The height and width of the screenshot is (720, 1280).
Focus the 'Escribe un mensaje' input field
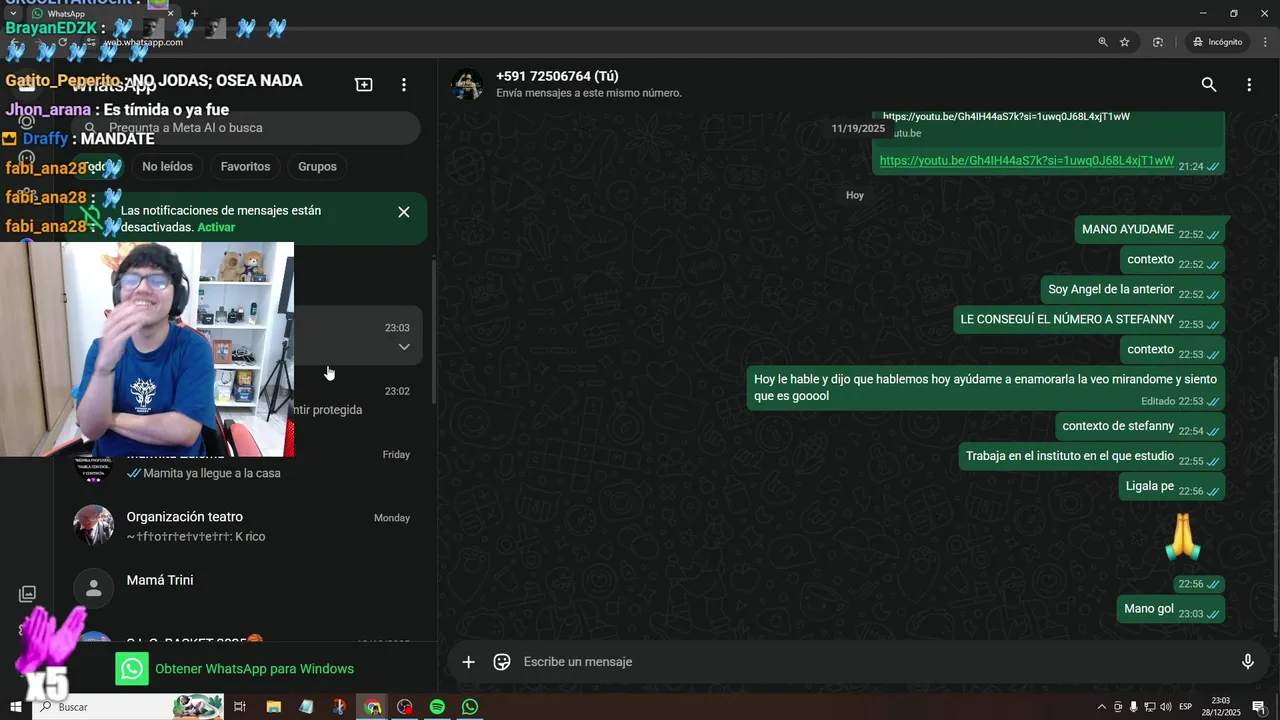tap(870, 662)
